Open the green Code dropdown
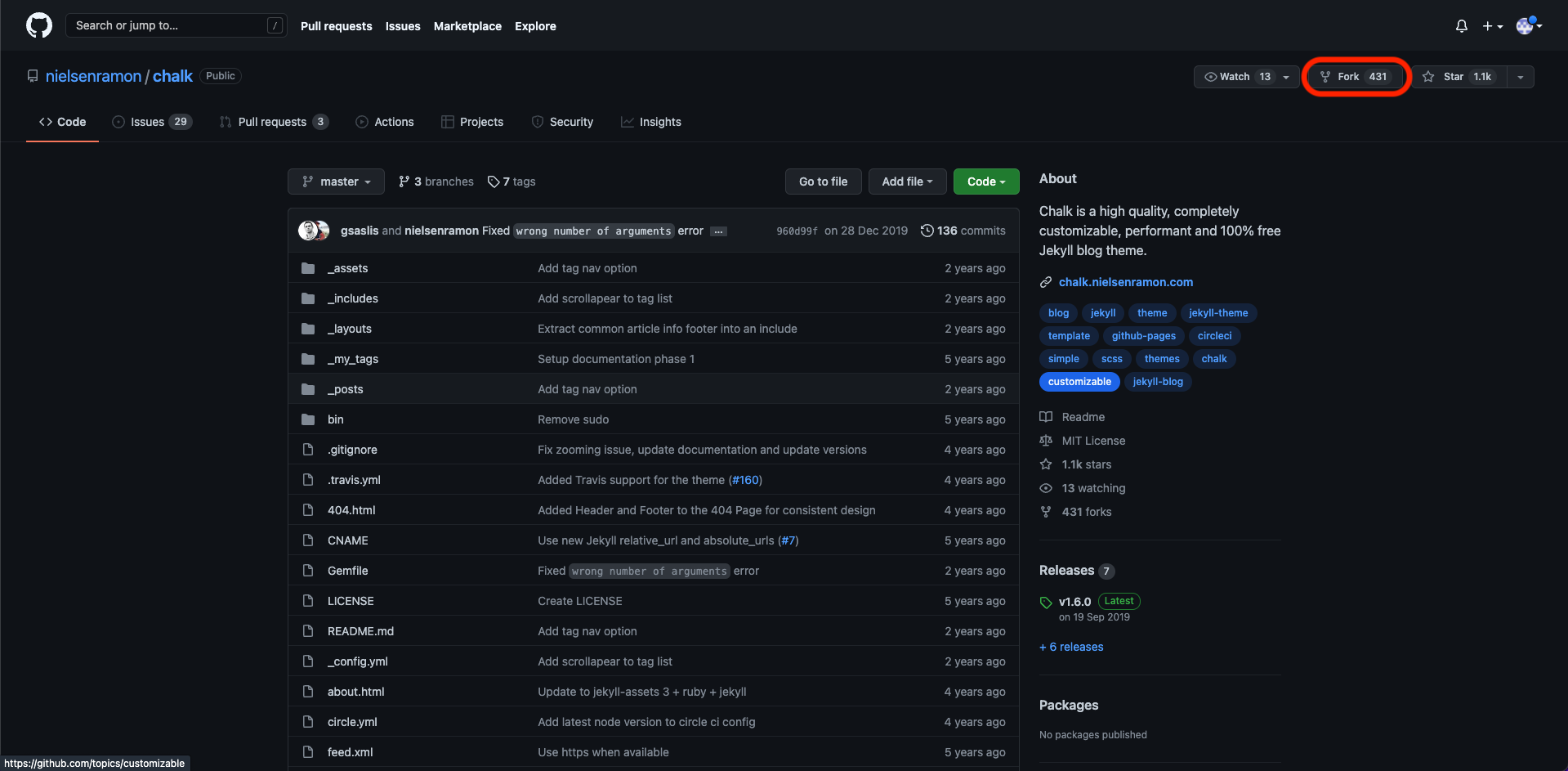Image resolution: width=1568 pixels, height=771 pixels. click(x=986, y=182)
